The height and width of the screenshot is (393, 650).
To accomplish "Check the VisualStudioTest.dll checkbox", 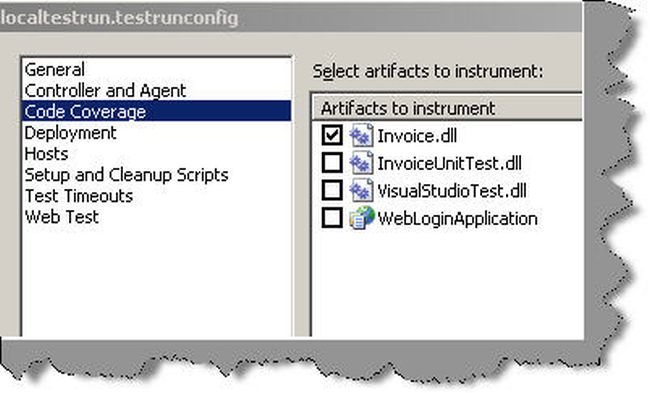I will (x=332, y=190).
